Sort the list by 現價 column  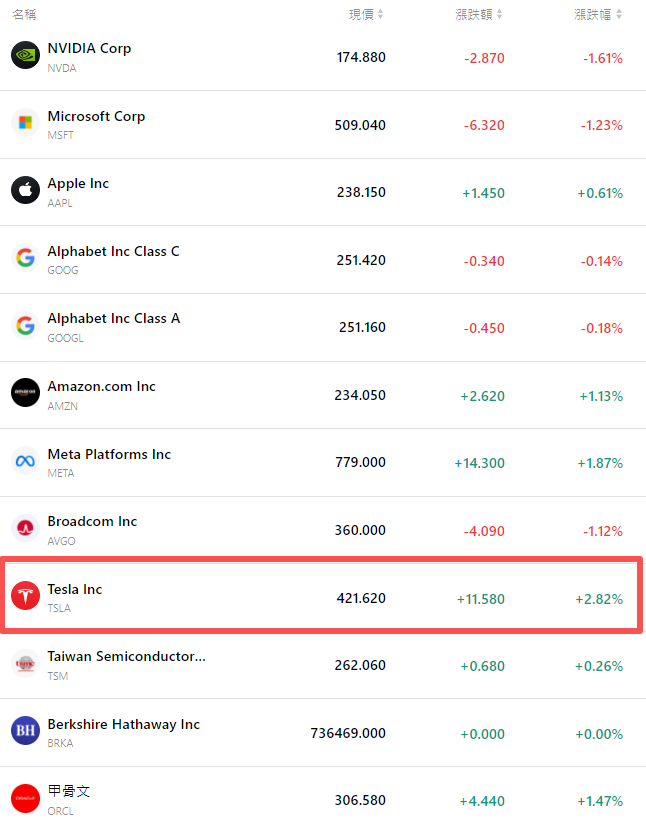click(x=366, y=14)
